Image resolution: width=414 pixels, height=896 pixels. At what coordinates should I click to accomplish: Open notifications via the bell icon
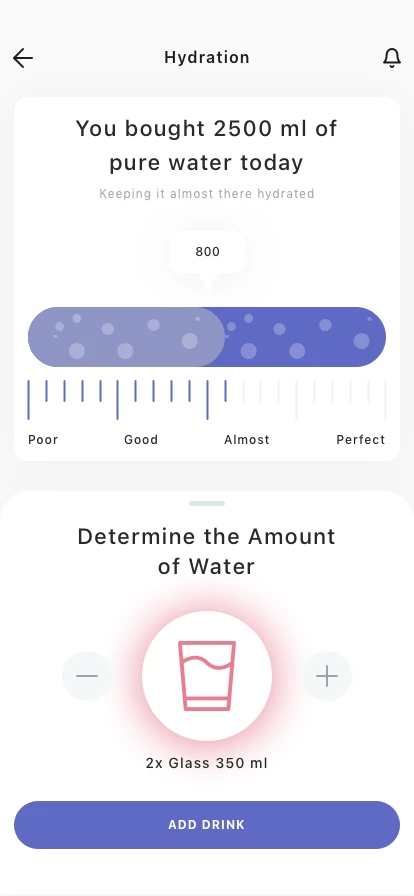coord(392,58)
